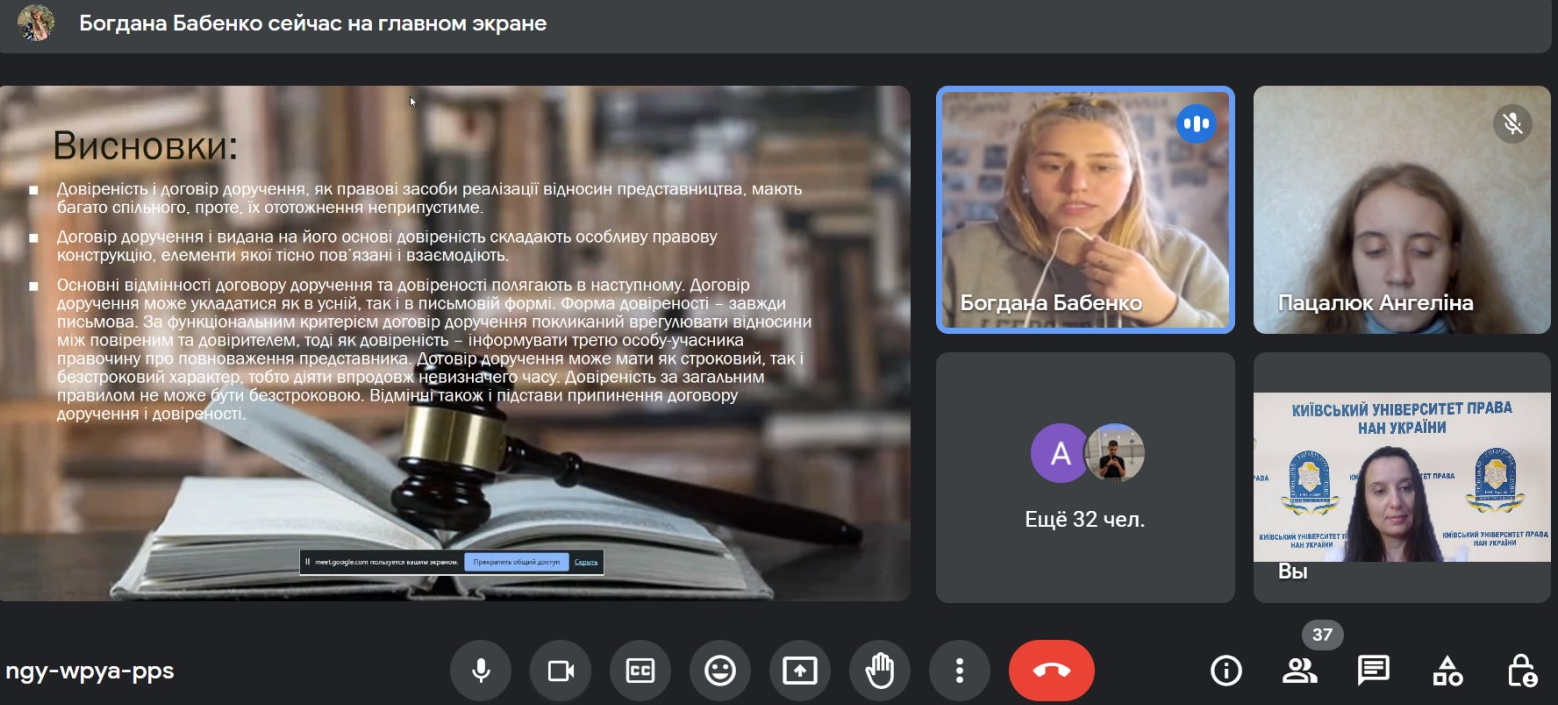Show the participants list people icon
The height and width of the screenshot is (705, 1558).
pyautogui.click(x=1299, y=670)
